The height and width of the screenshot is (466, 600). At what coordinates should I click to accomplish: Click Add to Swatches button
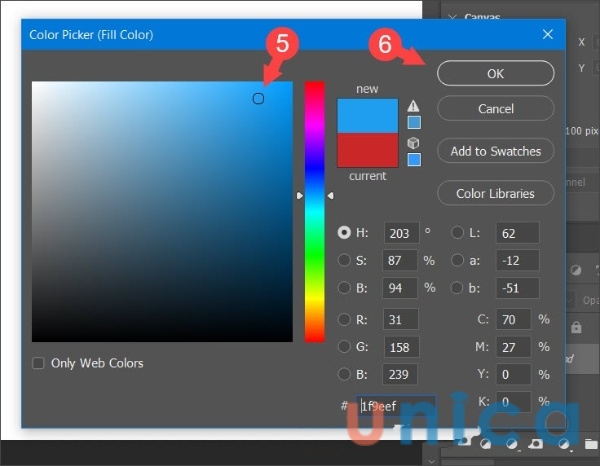click(x=495, y=151)
